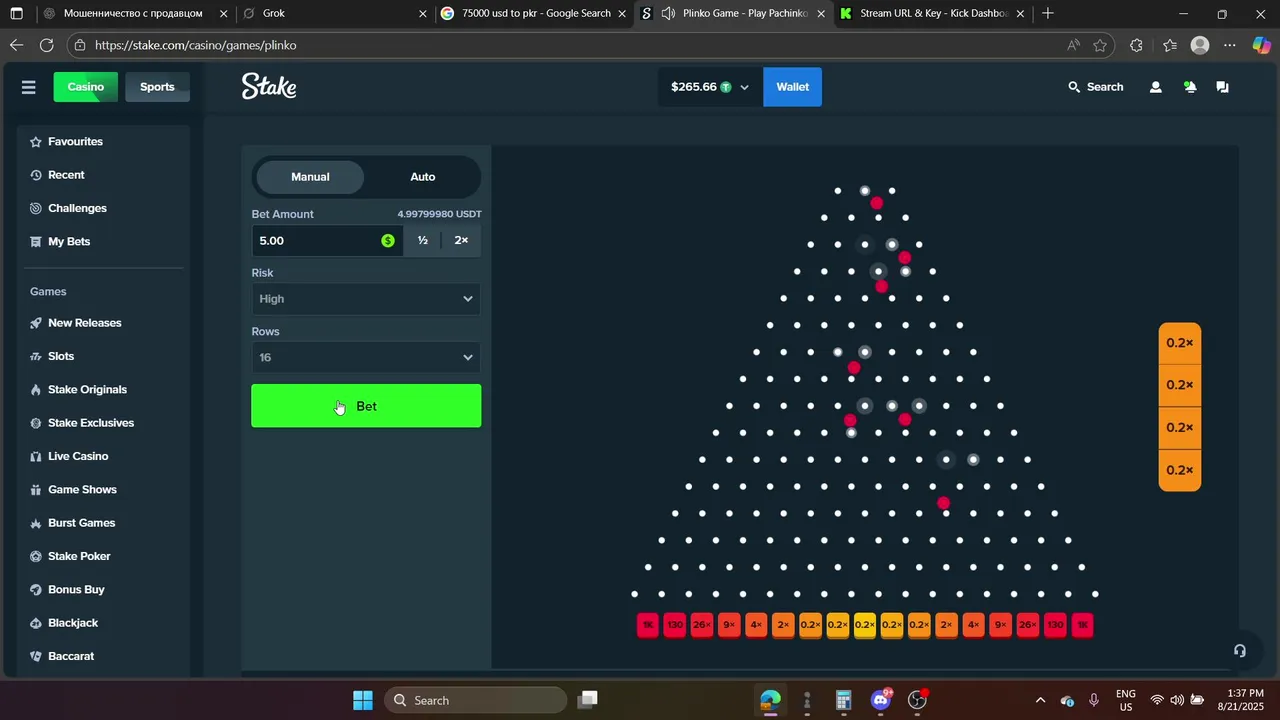The height and width of the screenshot is (720, 1280).
Task: Switch to Manual betting mode
Action: click(x=310, y=177)
